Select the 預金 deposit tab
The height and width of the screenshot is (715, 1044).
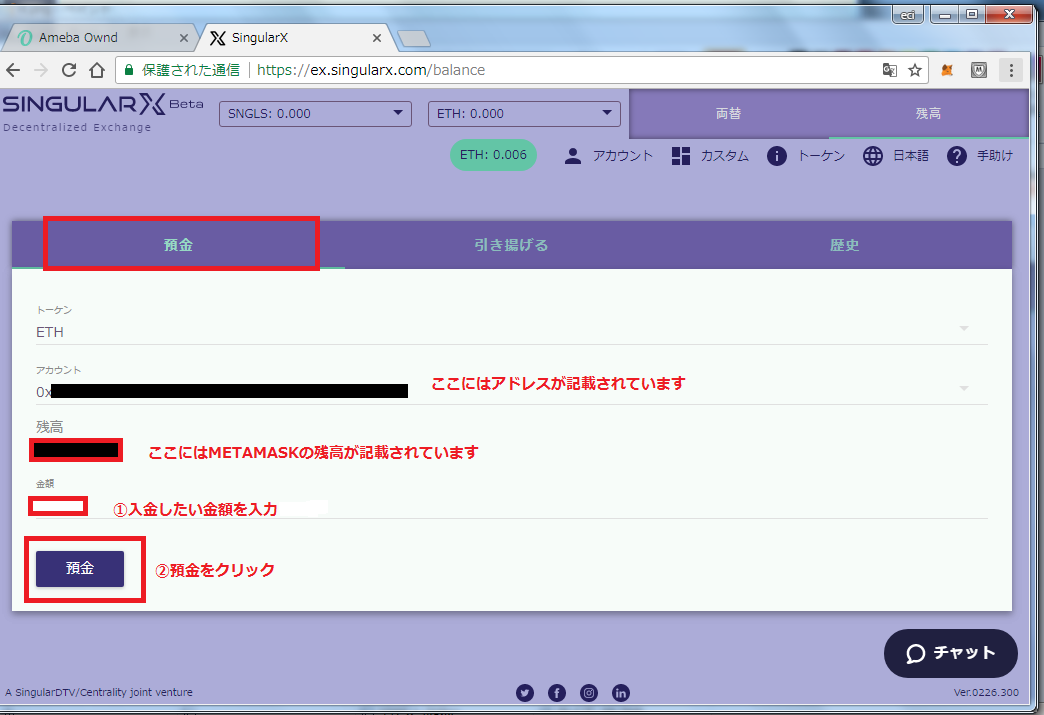coord(178,245)
